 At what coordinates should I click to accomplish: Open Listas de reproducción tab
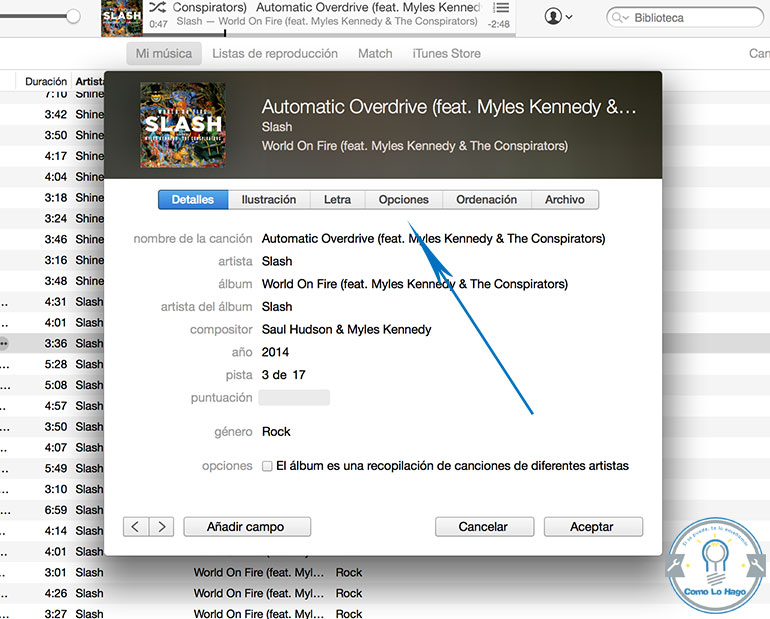(275, 54)
